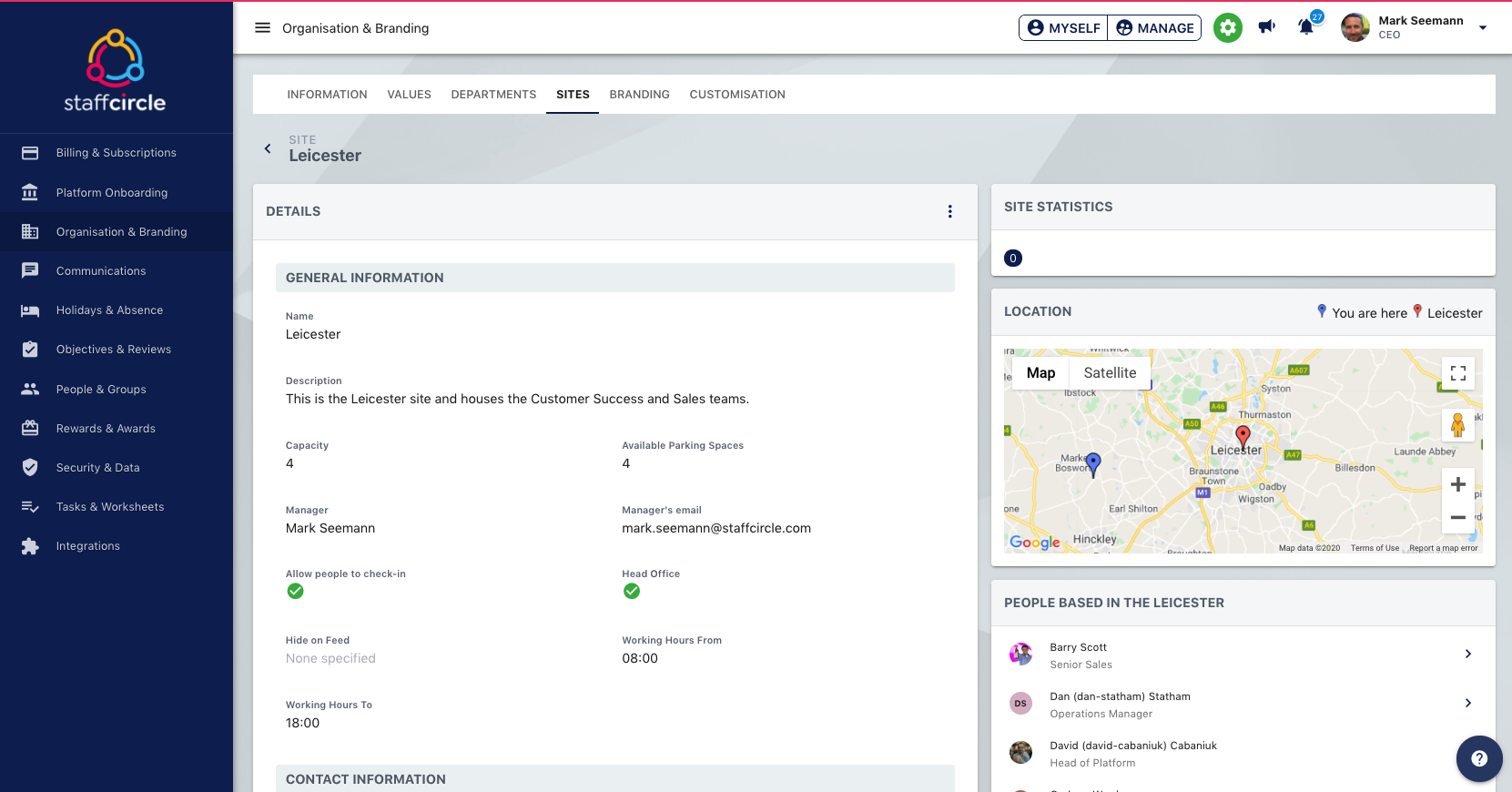Click the Holidays & Absence bed icon
Image resolution: width=1512 pixels, height=792 pixels.
coord(30,310)
